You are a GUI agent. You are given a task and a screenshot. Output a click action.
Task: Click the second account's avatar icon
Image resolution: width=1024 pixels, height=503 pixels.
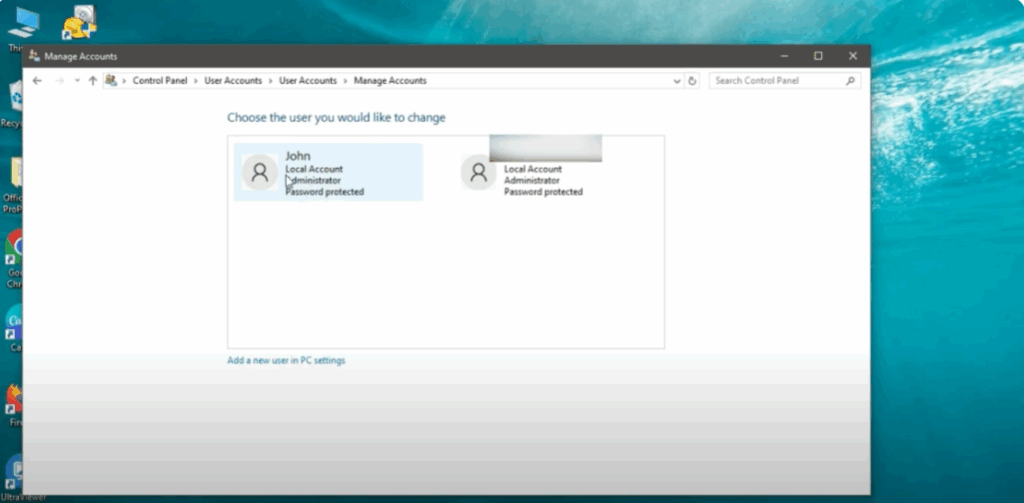pos(478,173)
